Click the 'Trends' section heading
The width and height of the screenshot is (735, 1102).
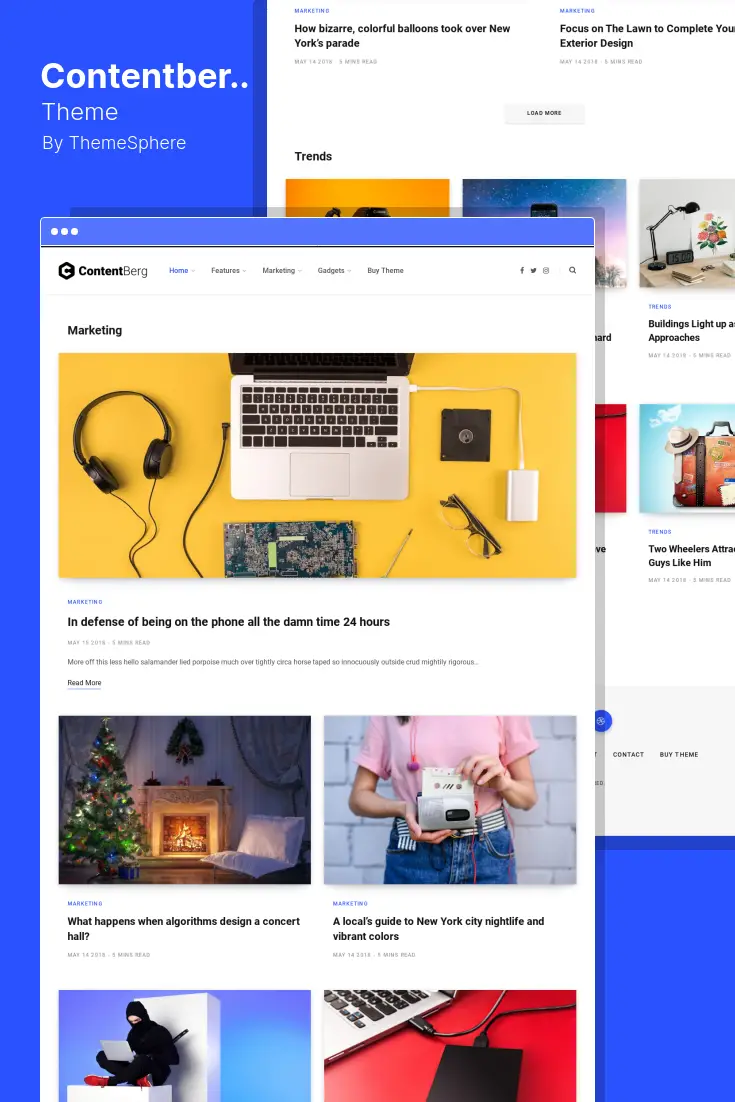[313, 157]
